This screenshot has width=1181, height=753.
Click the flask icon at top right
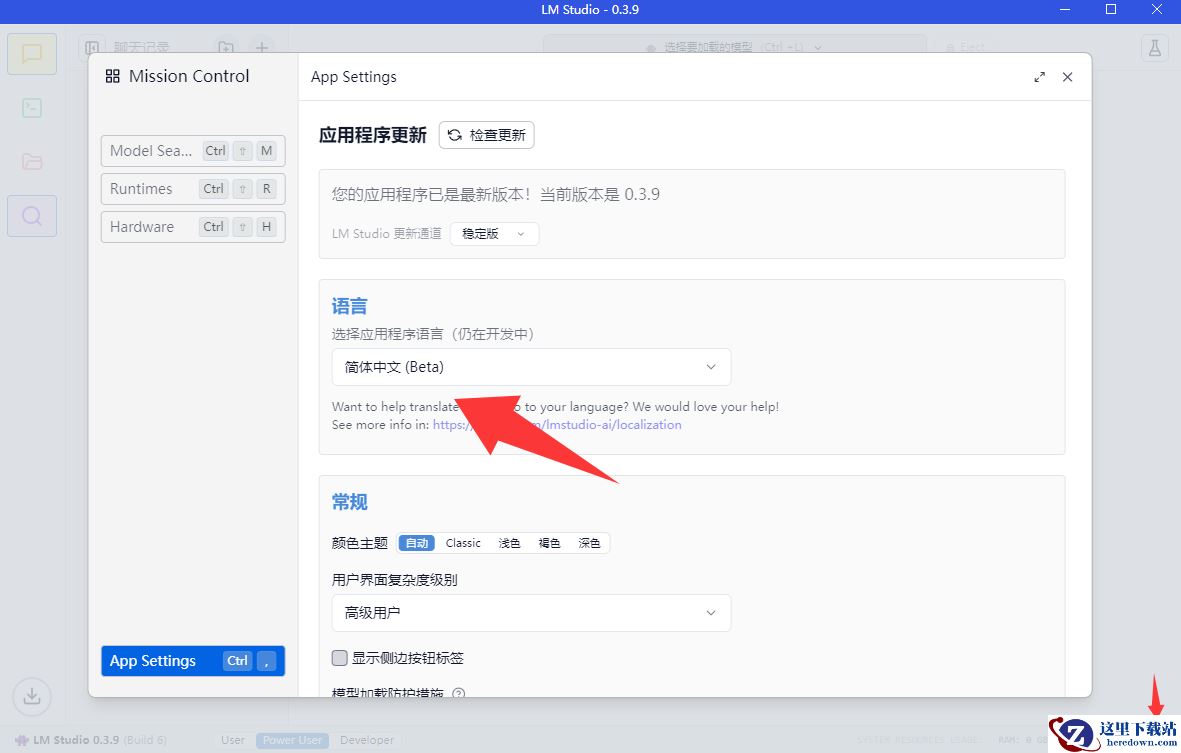click(x=1154, y=47)
